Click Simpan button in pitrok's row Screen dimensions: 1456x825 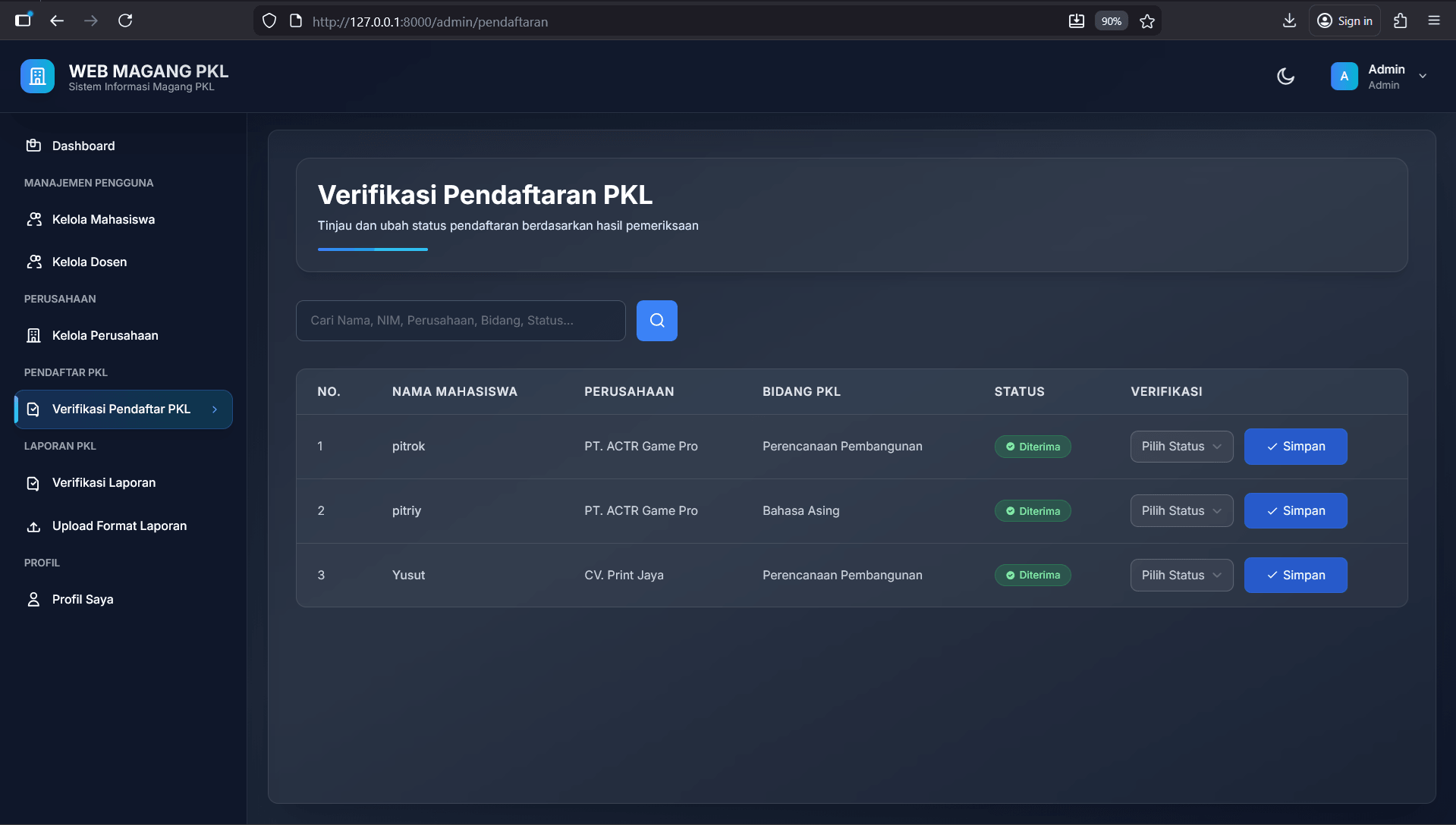(x=1295, y=447)
